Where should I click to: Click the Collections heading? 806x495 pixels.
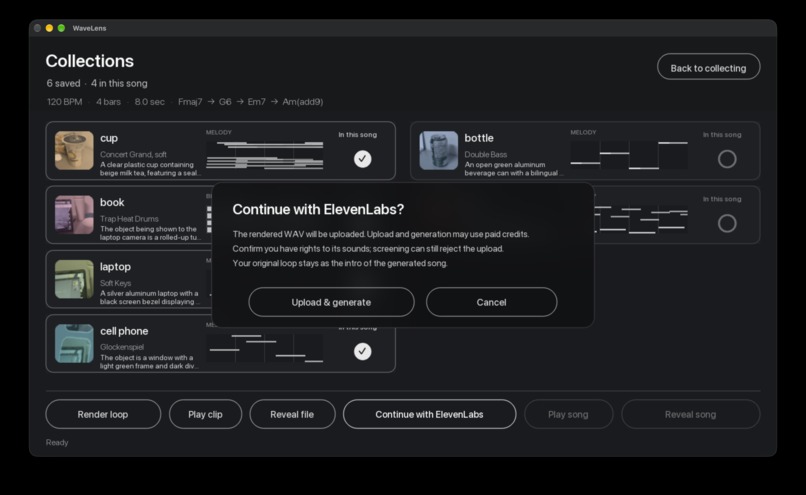89,61
